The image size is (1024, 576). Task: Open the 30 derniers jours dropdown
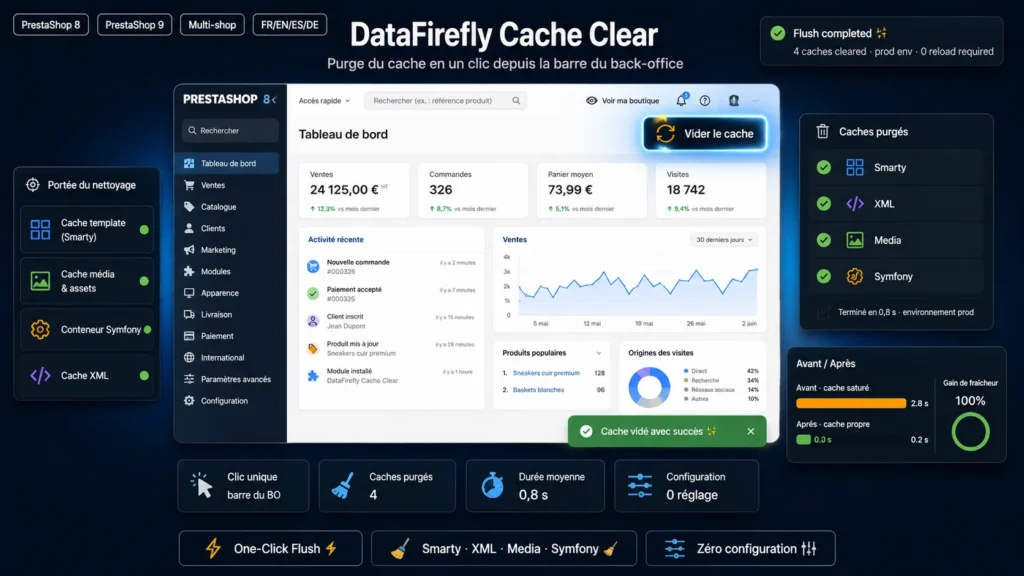(724, 240)
